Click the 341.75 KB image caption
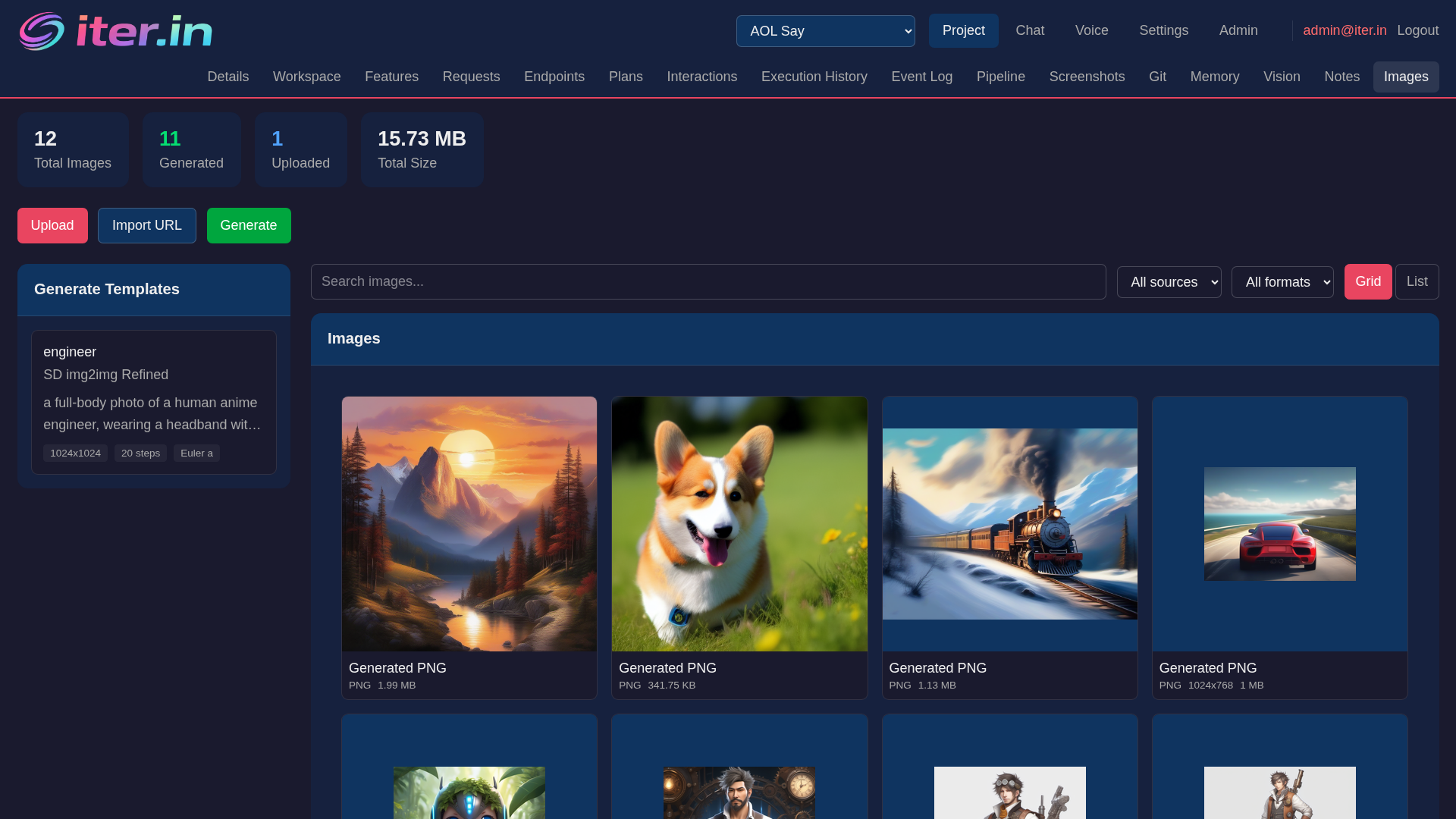 671,685
